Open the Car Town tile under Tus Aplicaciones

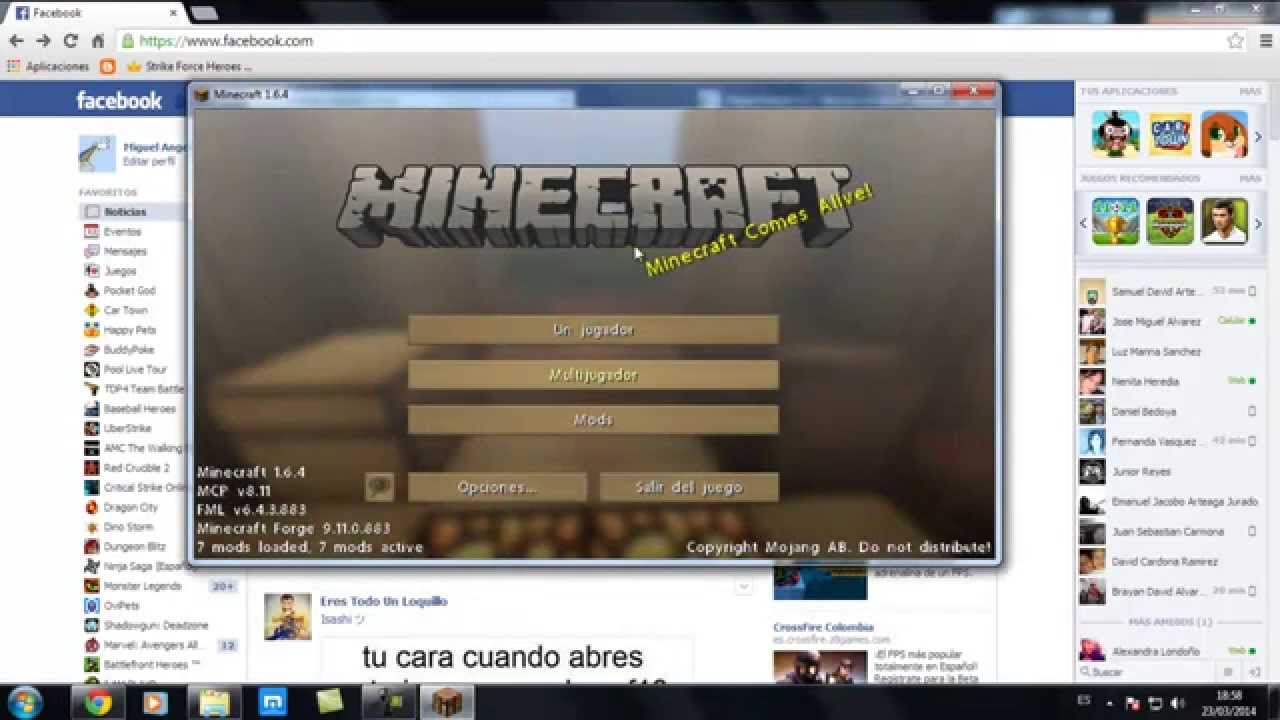1170,134
